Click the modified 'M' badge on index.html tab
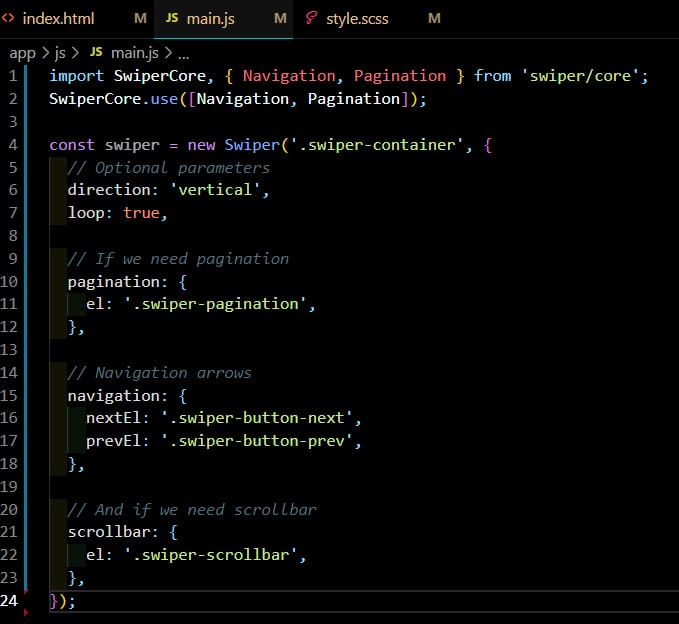 pyautogui.click(x=140, y=18)
